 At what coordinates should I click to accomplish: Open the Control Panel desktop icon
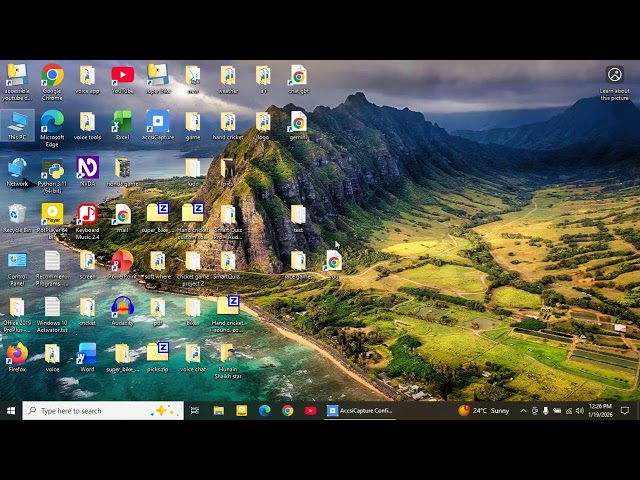coord(17,268)
